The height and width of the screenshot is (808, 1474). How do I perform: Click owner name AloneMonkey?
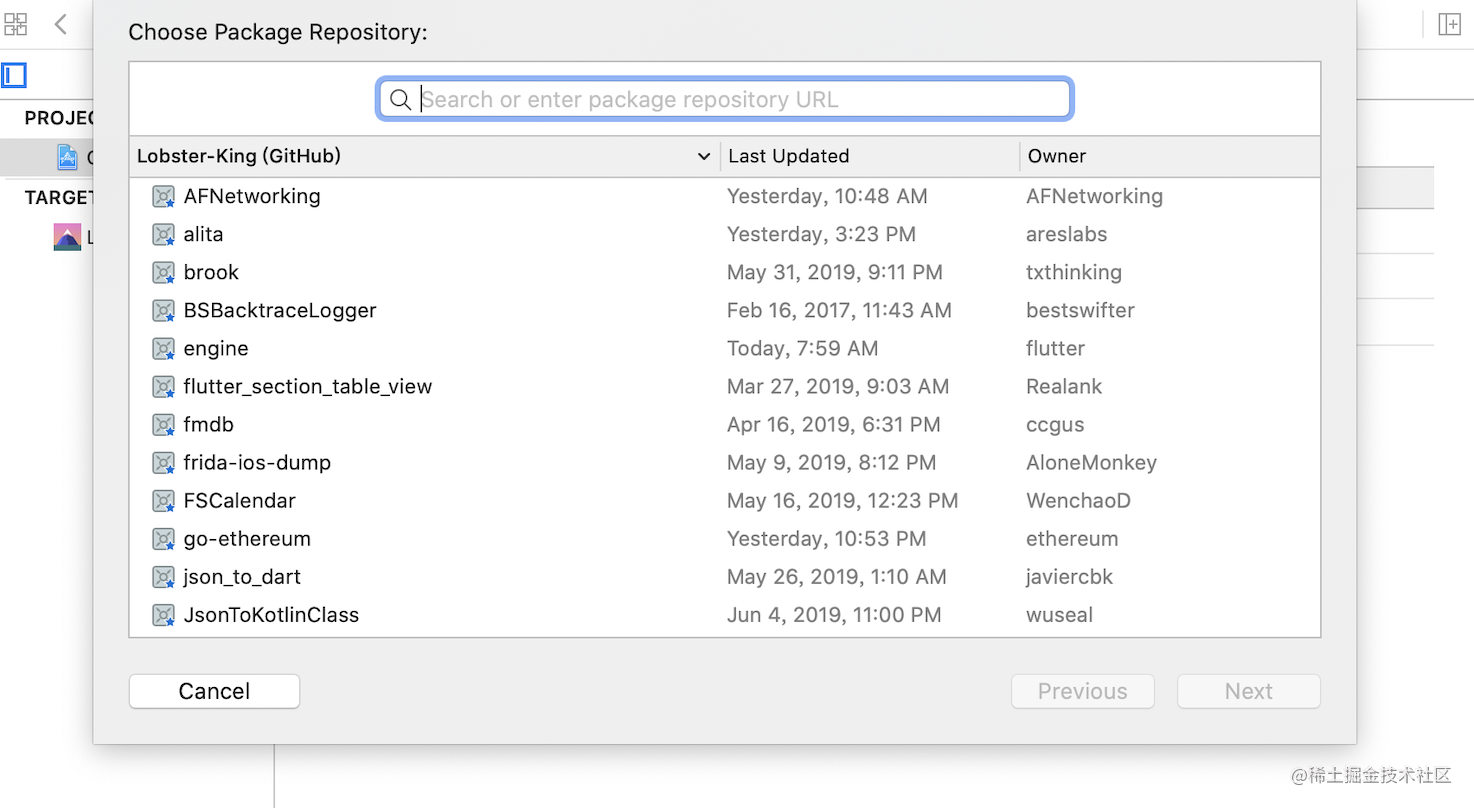pos(1091,463)
